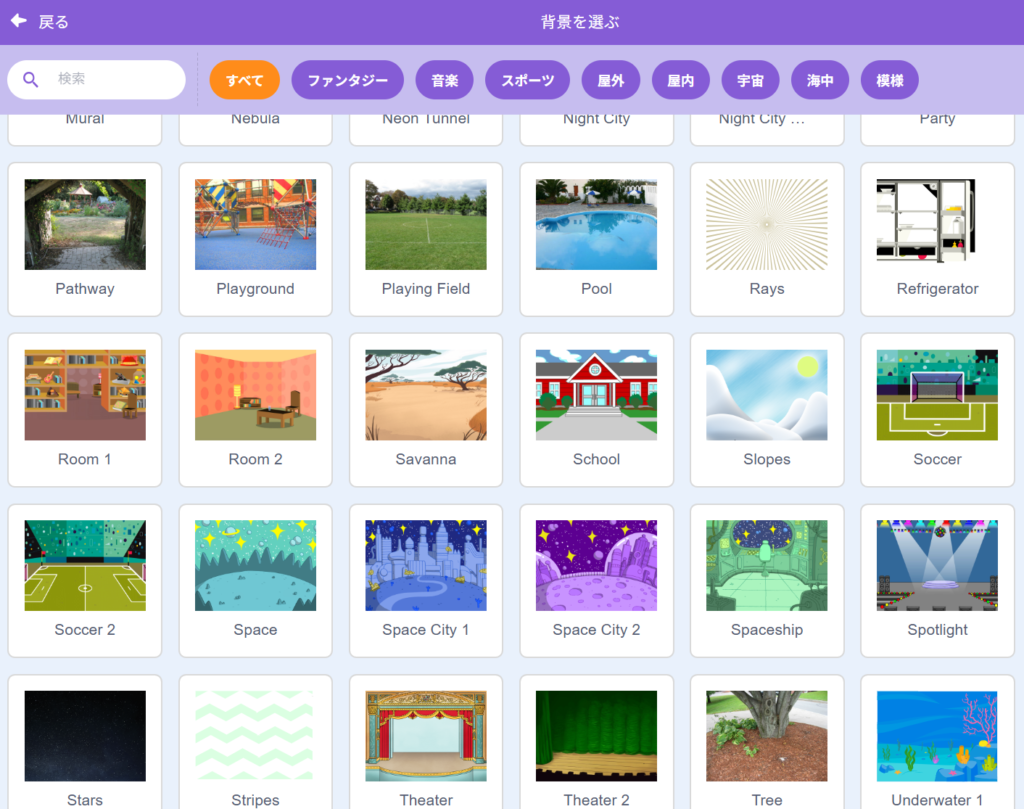Filter backdrops by 音楽 category
This screenshot has width=1024, height=809.
(x=445, y=81)
